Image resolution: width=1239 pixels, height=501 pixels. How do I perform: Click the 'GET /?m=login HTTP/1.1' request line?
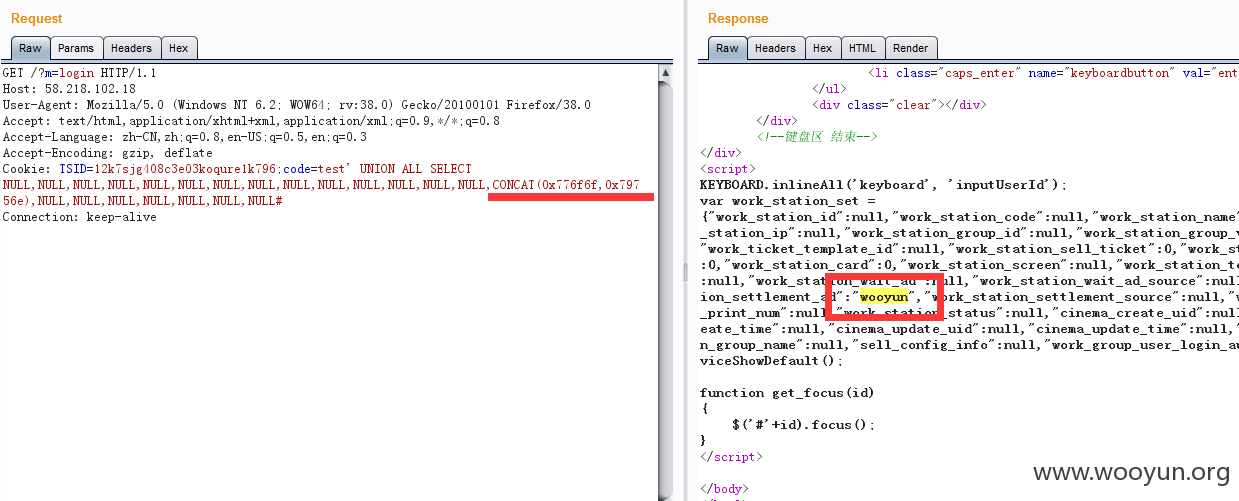(x=79, y=73)
